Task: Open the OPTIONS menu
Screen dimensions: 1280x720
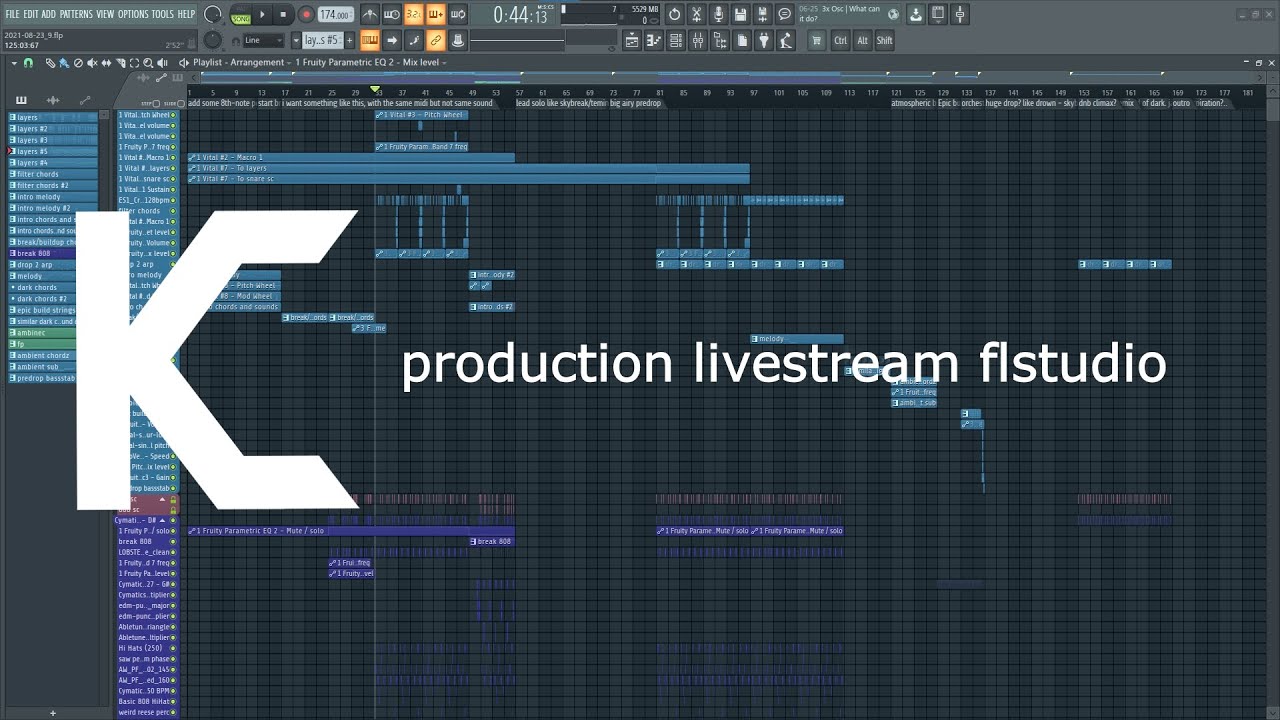Action: (133, 14)
